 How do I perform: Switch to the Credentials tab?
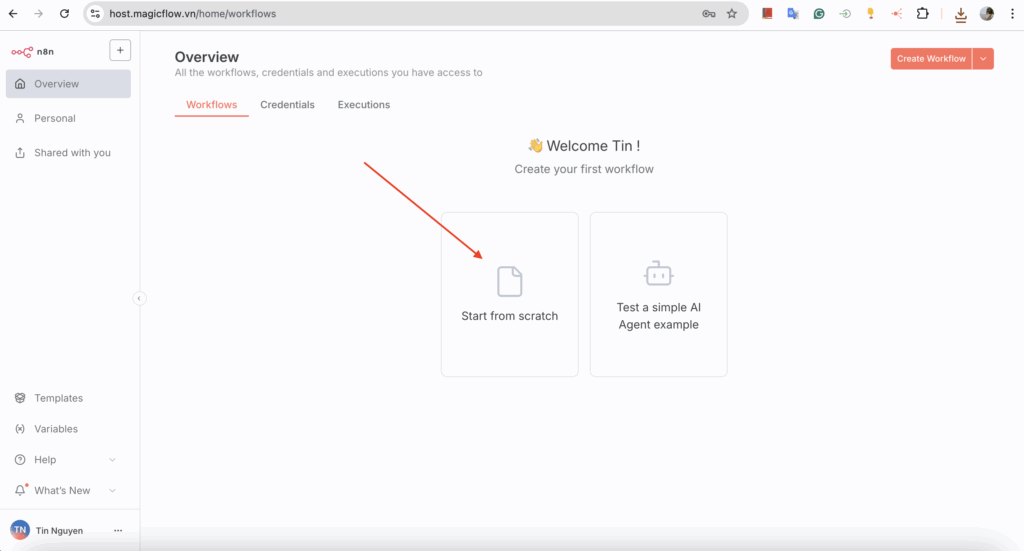click(287, 105)
